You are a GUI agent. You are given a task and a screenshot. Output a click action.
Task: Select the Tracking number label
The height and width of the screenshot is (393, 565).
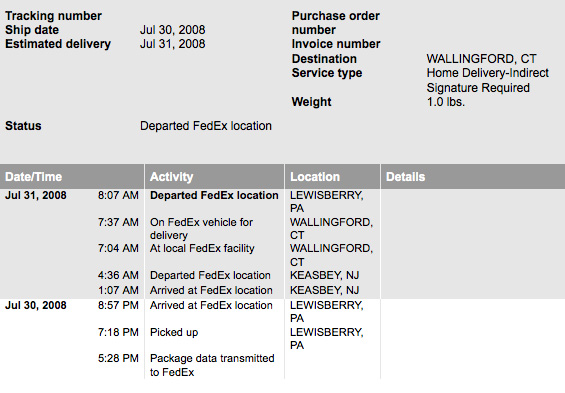(x=53, y=16)
